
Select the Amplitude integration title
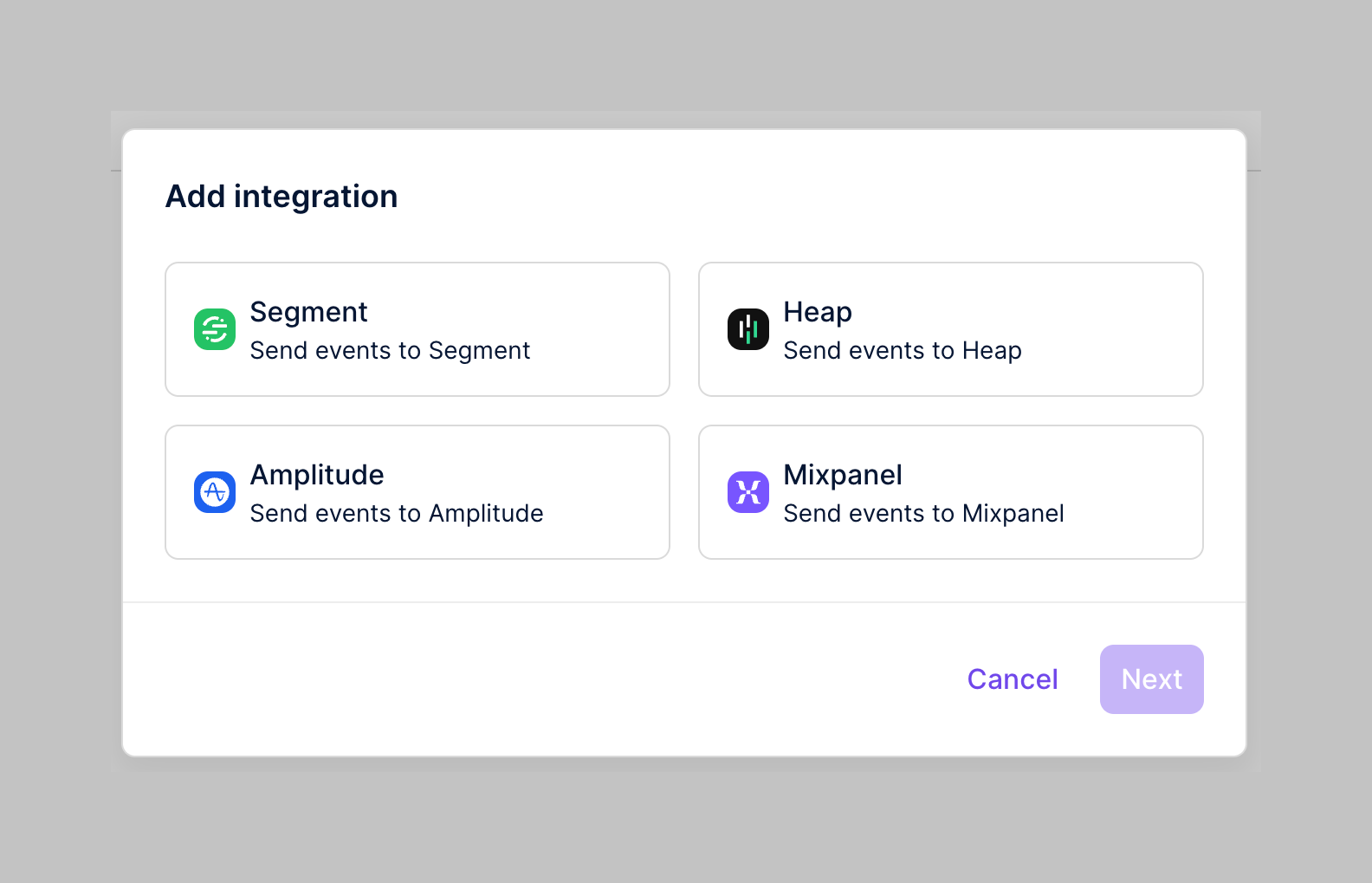317,475
